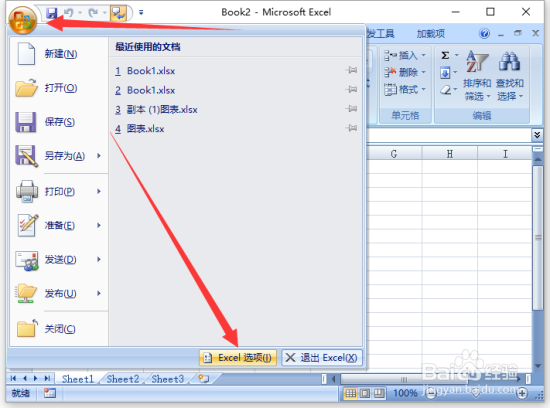This screenshot has width=550, height=408.
Task: Pin 副本 (1)图表.xlsx to recent list
Action: [x=351, y=109]
